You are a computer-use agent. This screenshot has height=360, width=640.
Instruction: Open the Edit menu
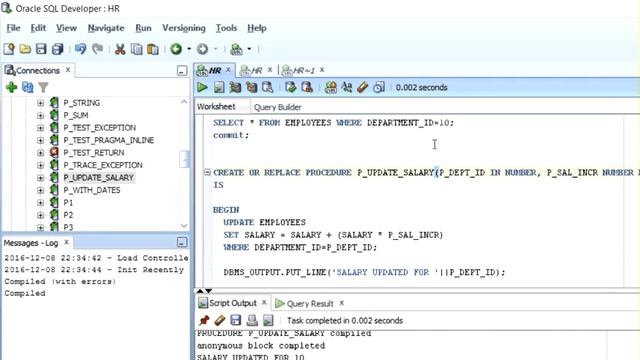(38, 28)
